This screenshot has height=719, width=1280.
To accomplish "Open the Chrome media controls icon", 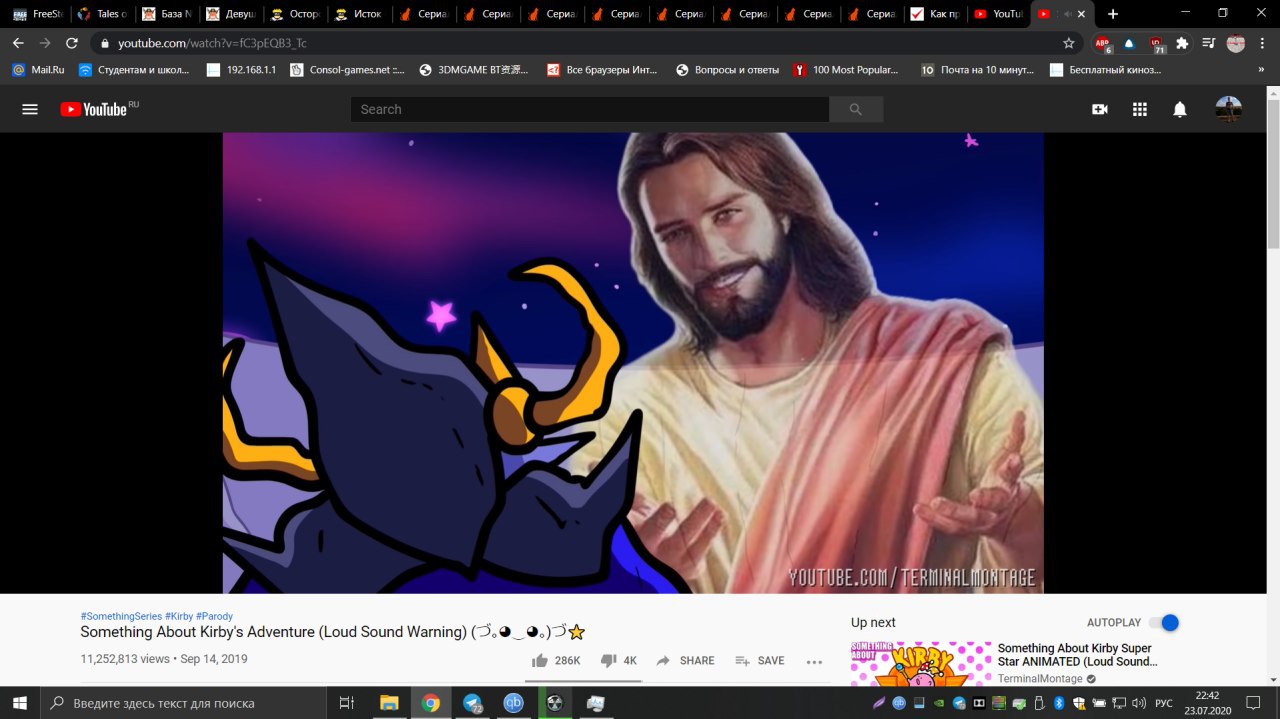I will (x=1208, y=43).
